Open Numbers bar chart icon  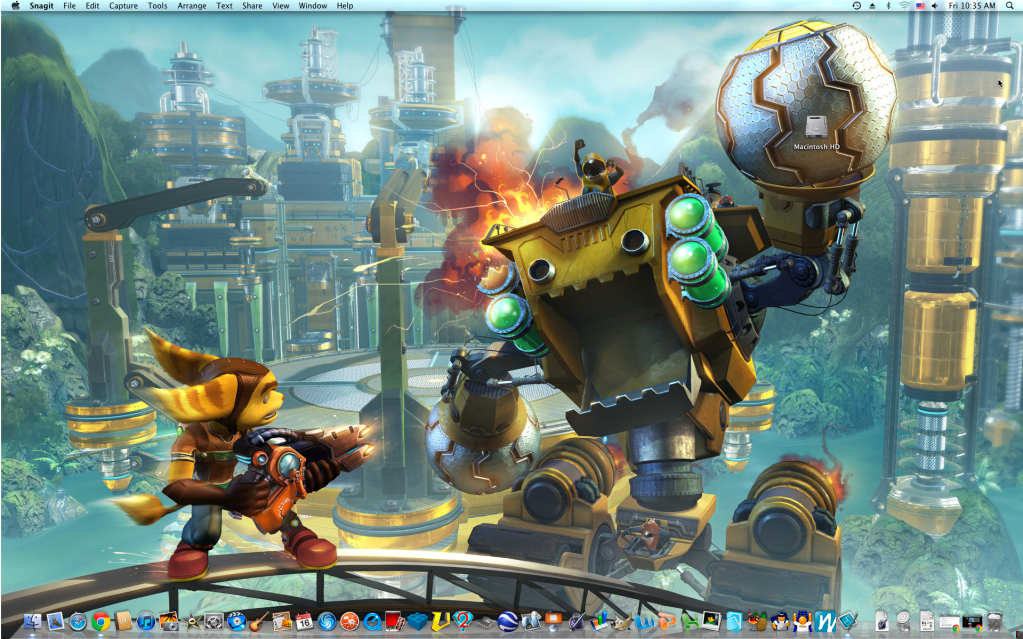(x=599, y=621)
